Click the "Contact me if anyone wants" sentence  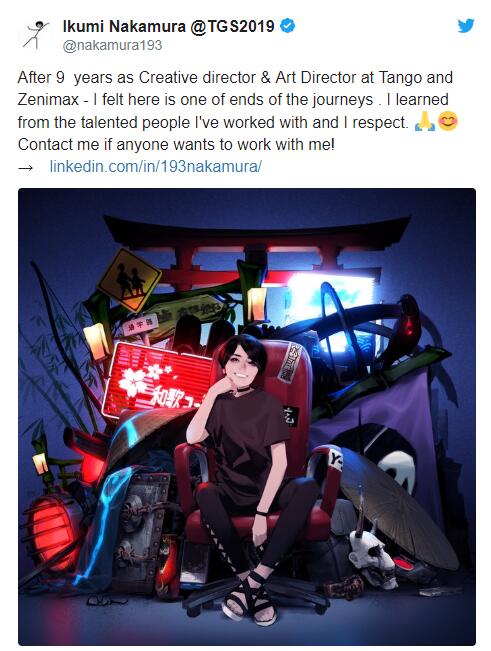click(176, 144)
